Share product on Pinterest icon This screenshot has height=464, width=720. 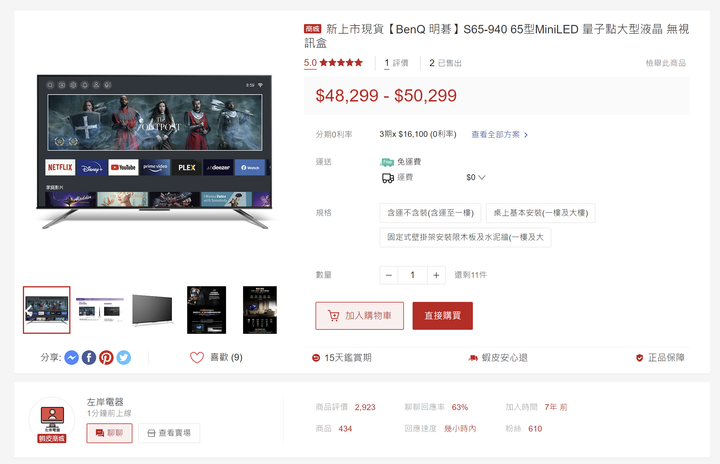click(x=106, y=357)
